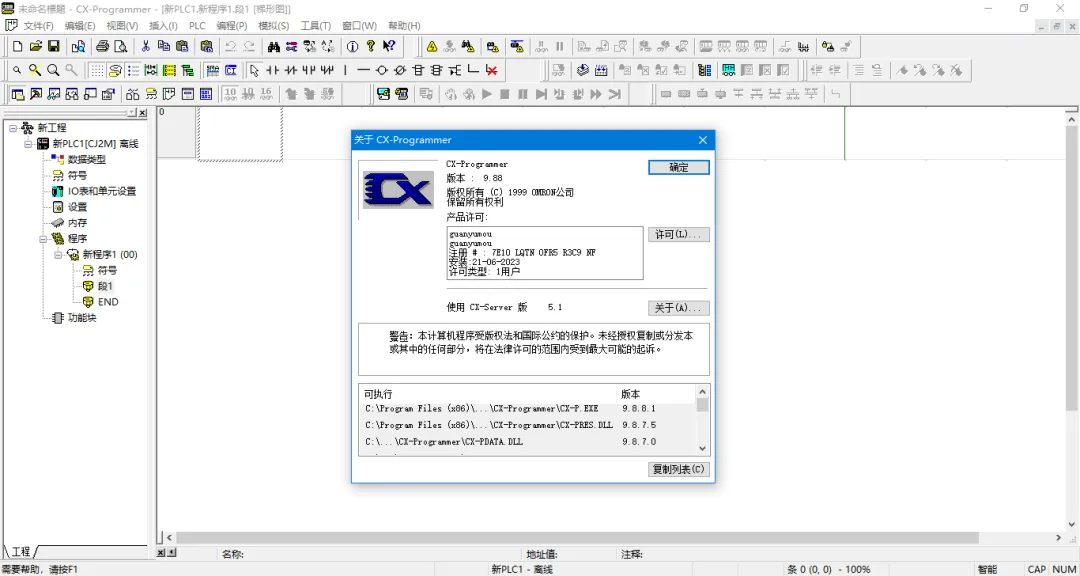Select the arrow selection mode tool
This screenshot has width=1080, height=576.
point(255,70)
